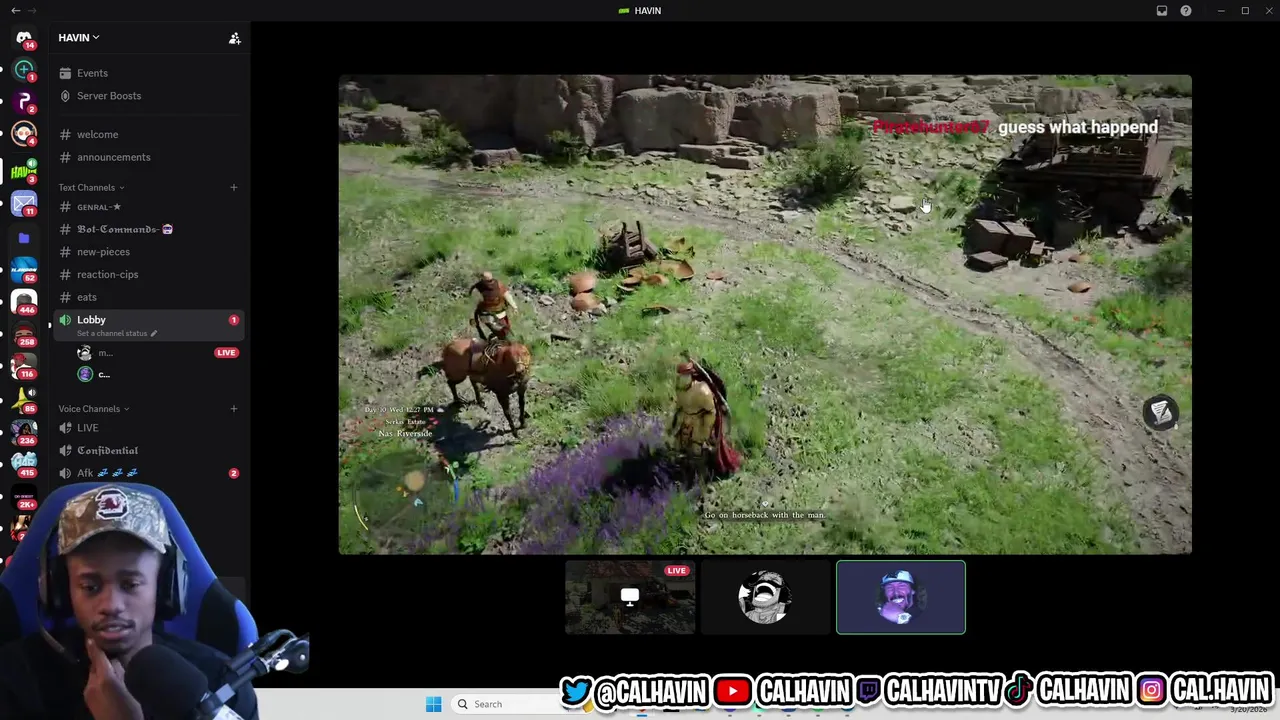Open the purple P server
Image resolution: width=1280 pixels, height=720 pixels.
(x=24, y=102)
